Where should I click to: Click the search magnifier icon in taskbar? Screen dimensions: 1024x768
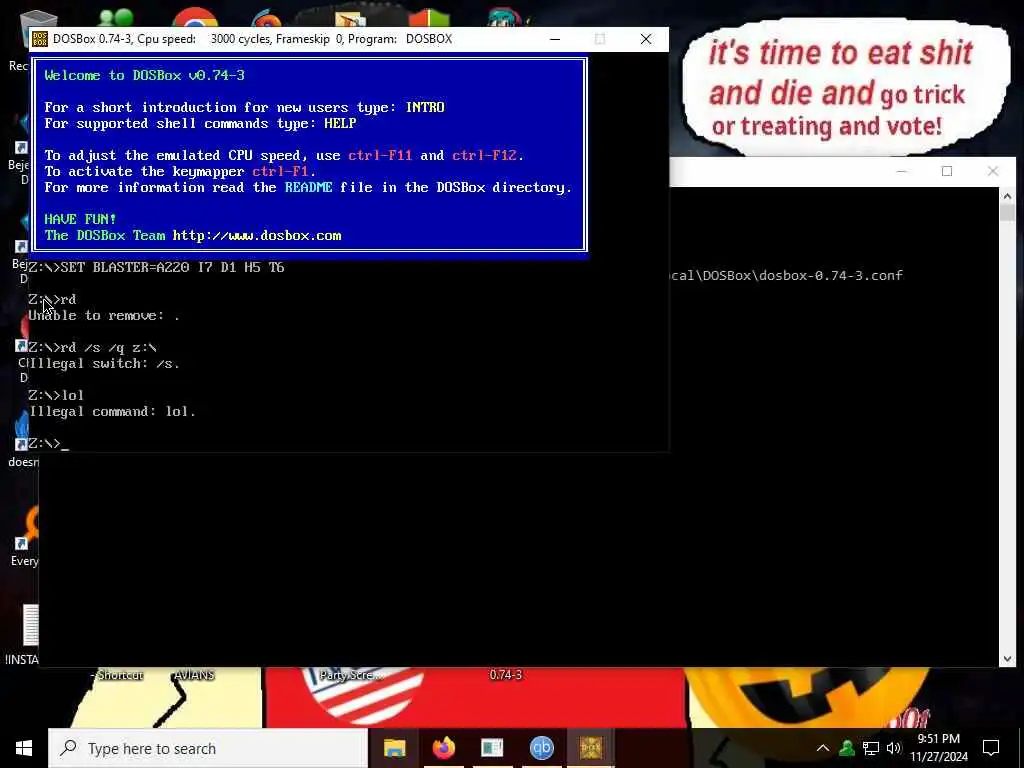68,748
